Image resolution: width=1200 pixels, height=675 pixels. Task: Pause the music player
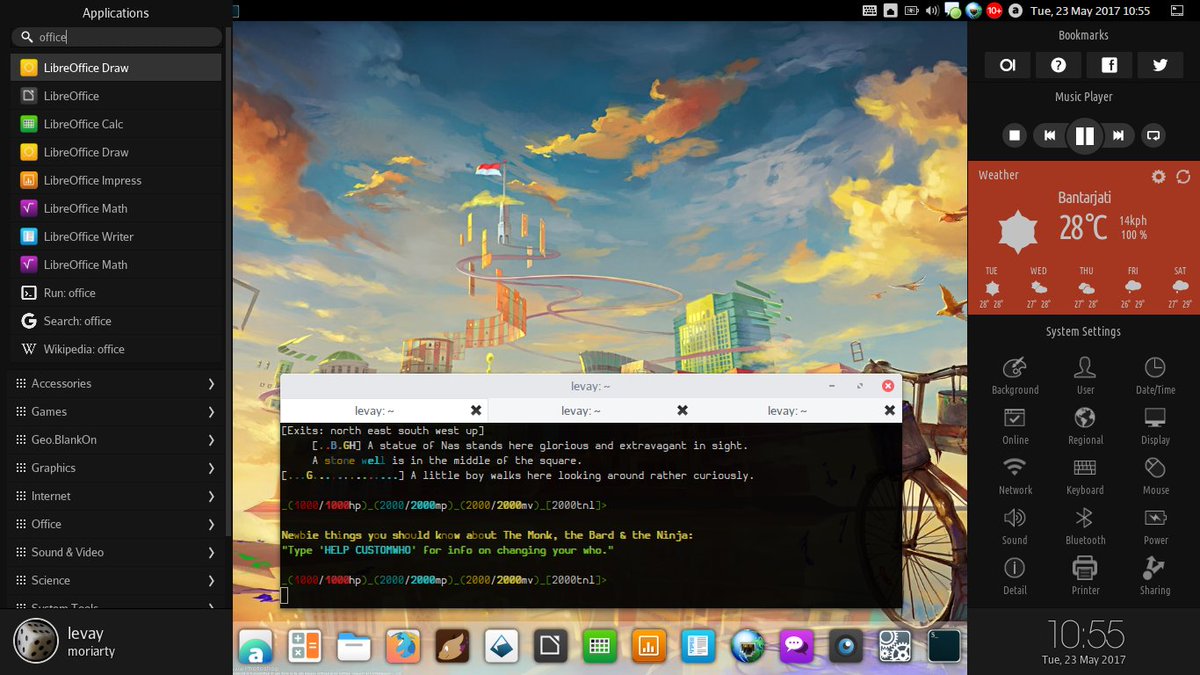point(1085,135)
